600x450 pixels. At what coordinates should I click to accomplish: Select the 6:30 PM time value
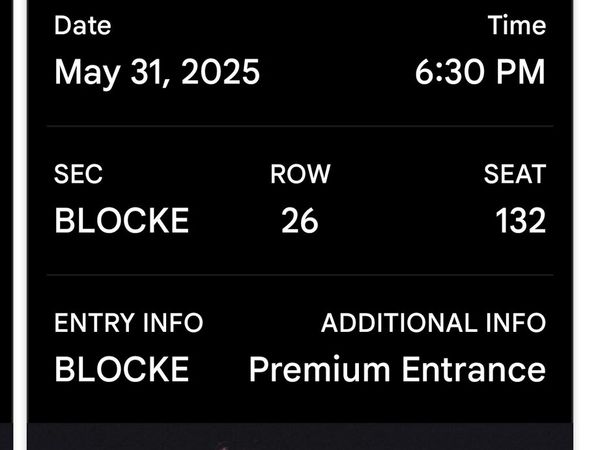click(x=480, y=72)
